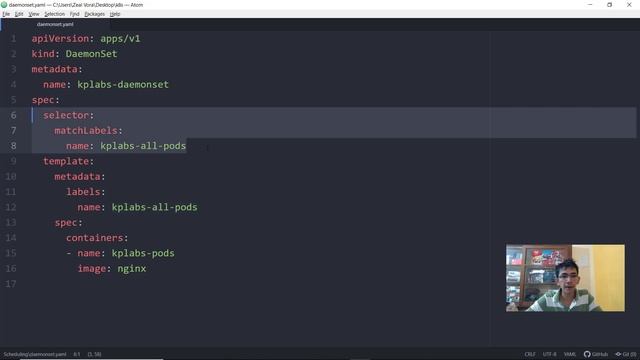
Task: Click the 'DaemonSet' kind value
Action: (x=91, y=54)
